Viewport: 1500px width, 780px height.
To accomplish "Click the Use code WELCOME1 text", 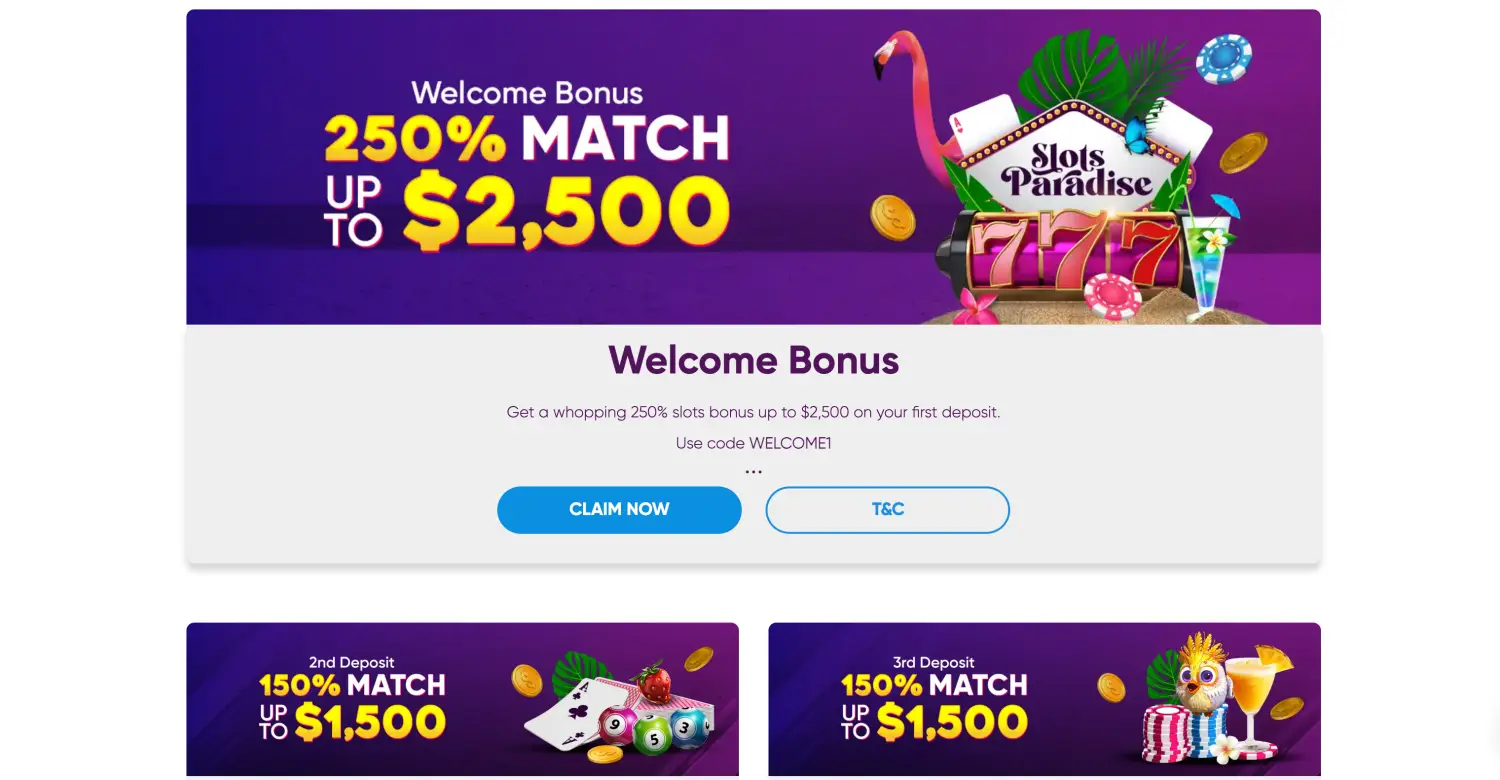I will click(753, 443).
